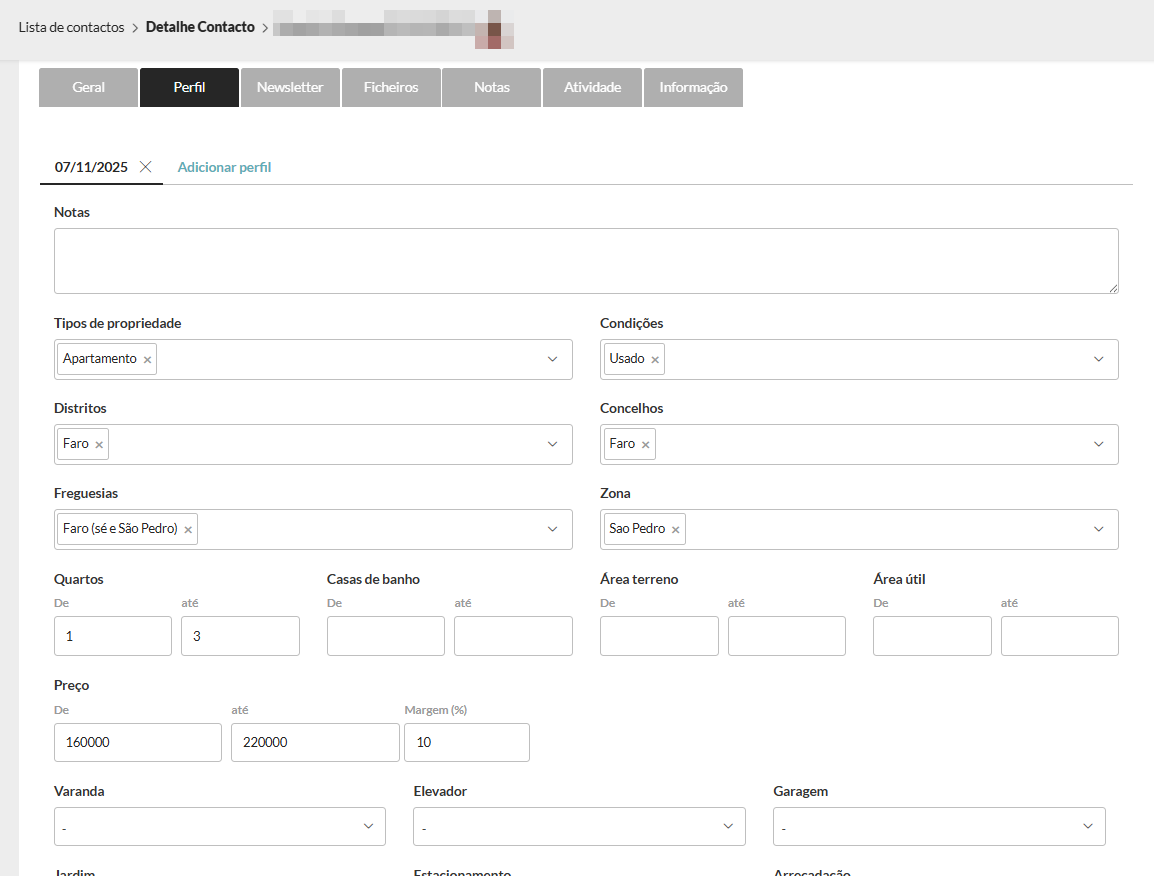Open the Garagem dropdown
This screenshot has width=1154, height=876.
938,827
